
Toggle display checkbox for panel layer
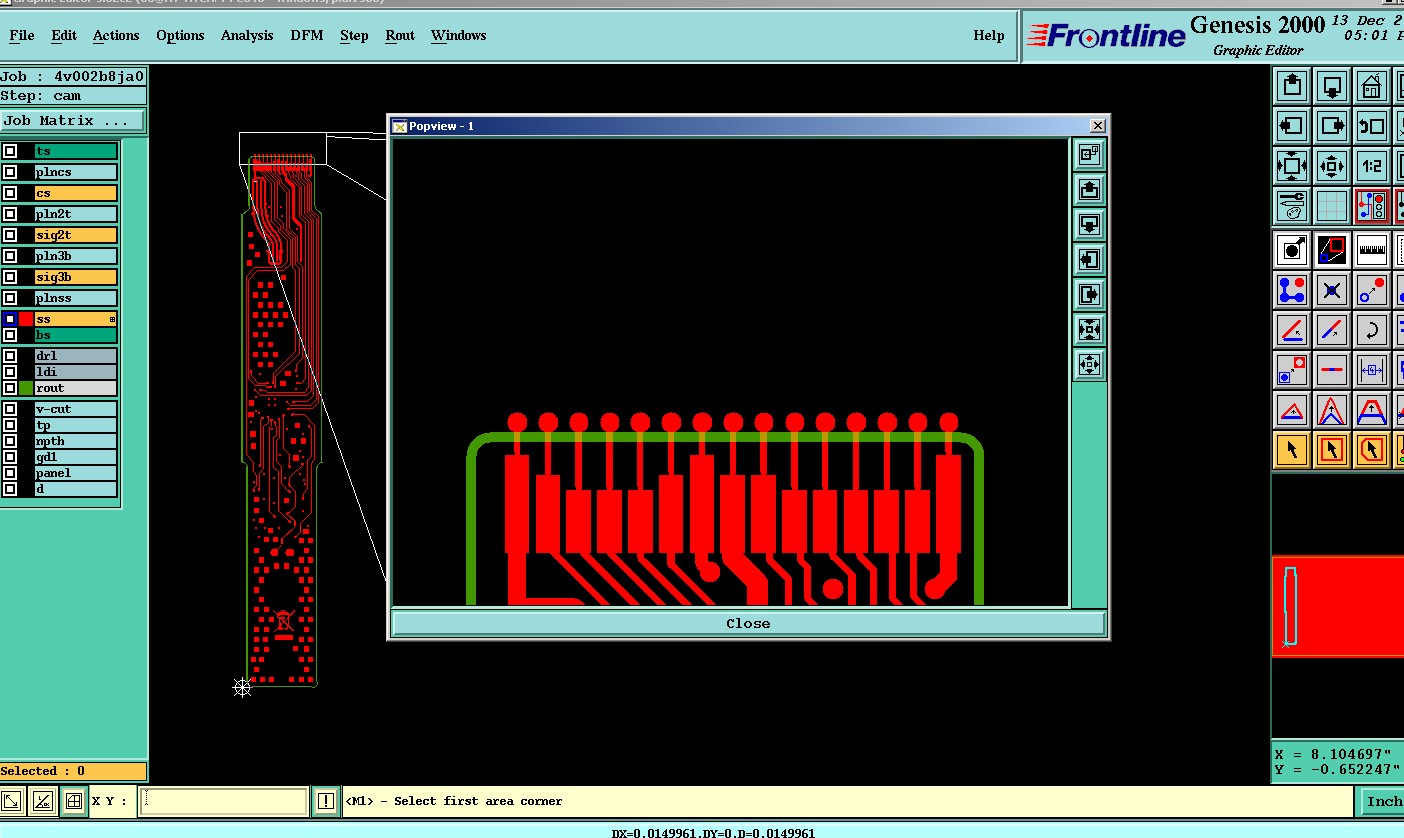click(x=10, y=473)
